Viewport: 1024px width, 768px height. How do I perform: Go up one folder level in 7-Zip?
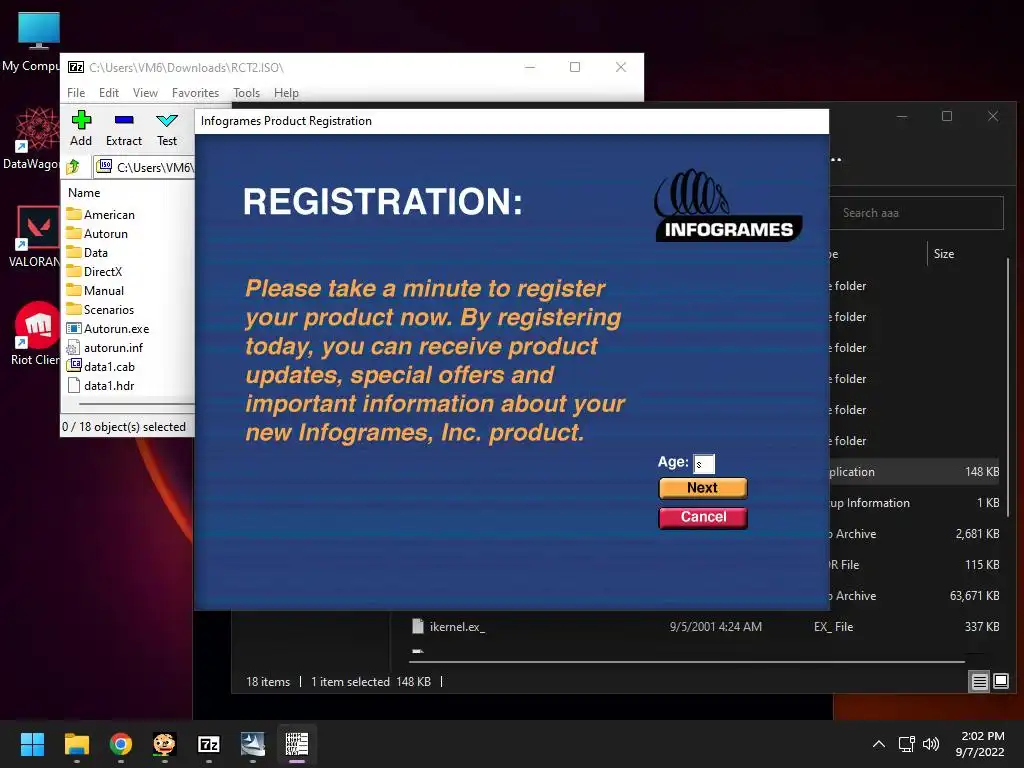(x=73, y=167)
